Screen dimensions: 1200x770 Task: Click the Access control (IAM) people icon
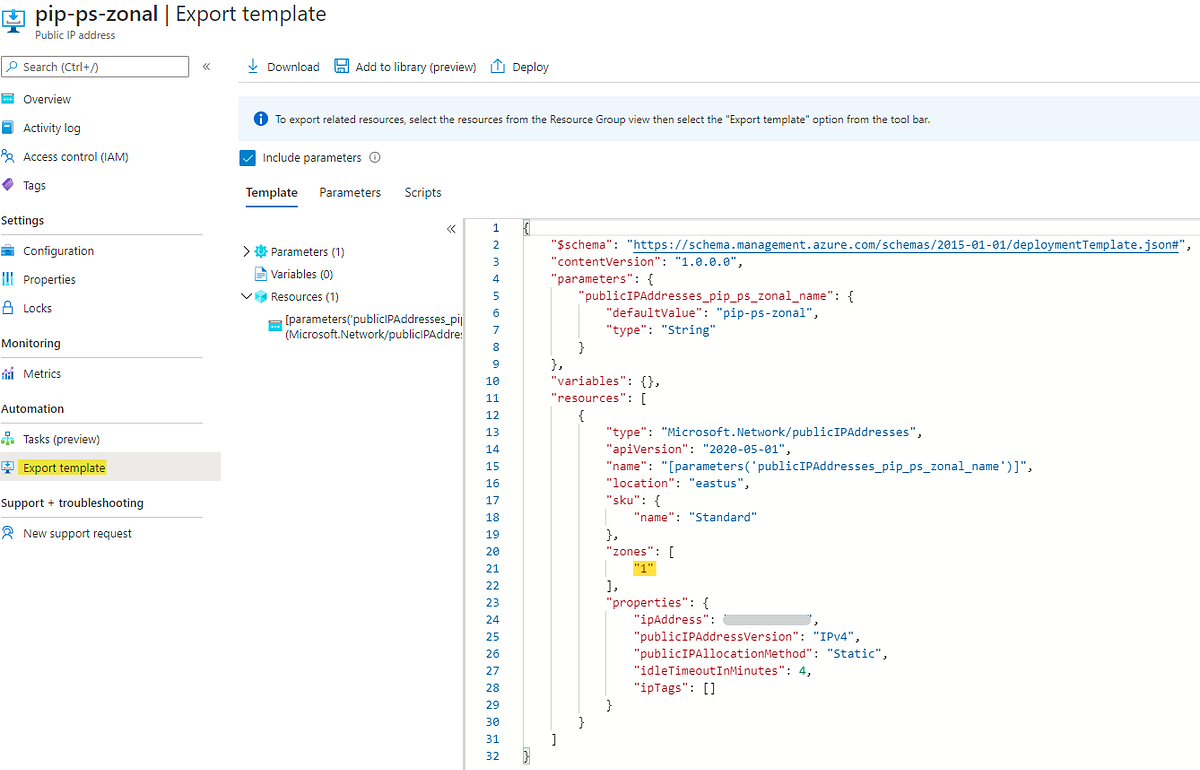click(x=9, y=156)
